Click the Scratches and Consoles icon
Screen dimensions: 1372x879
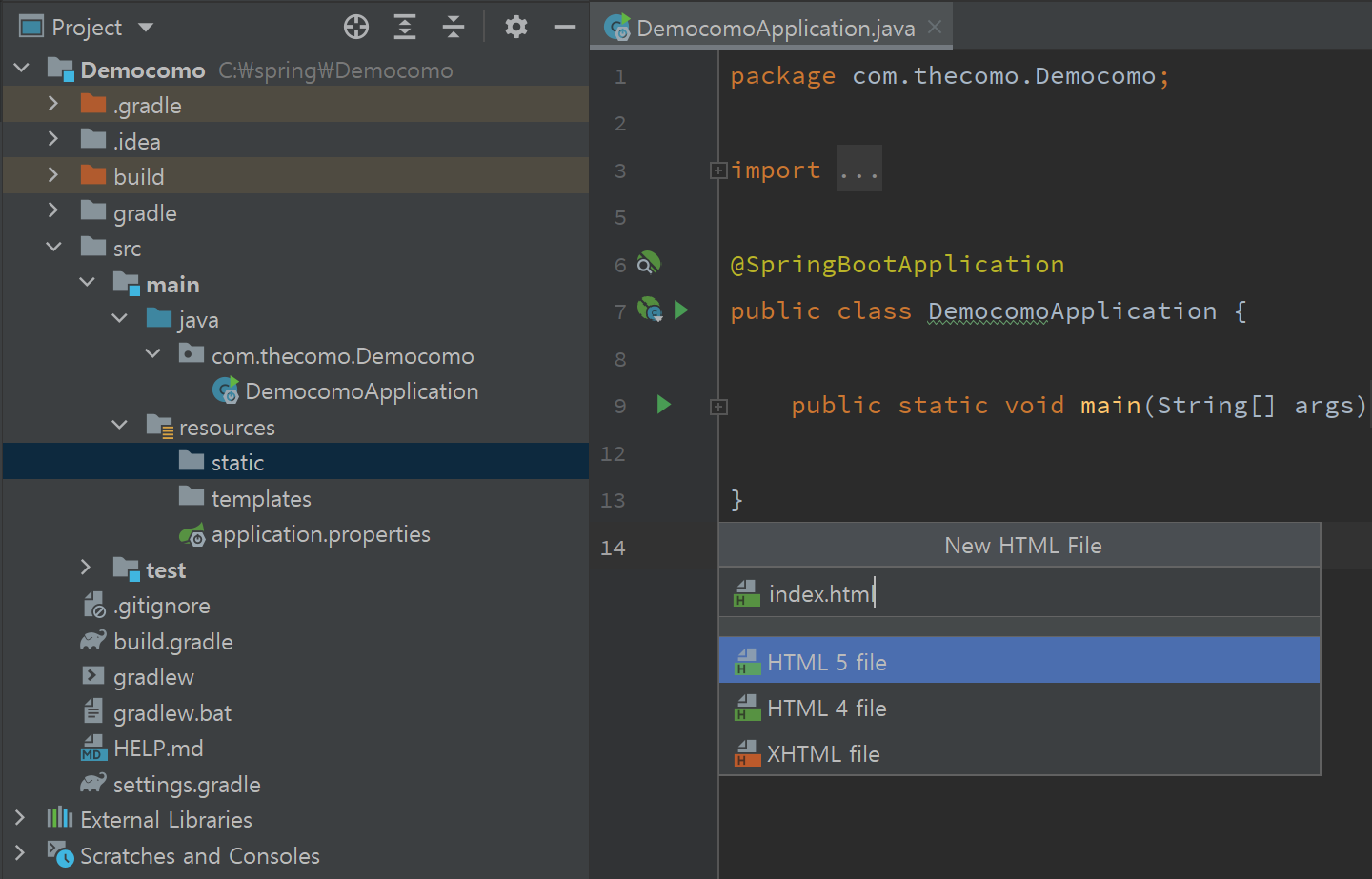click(60, 855)
